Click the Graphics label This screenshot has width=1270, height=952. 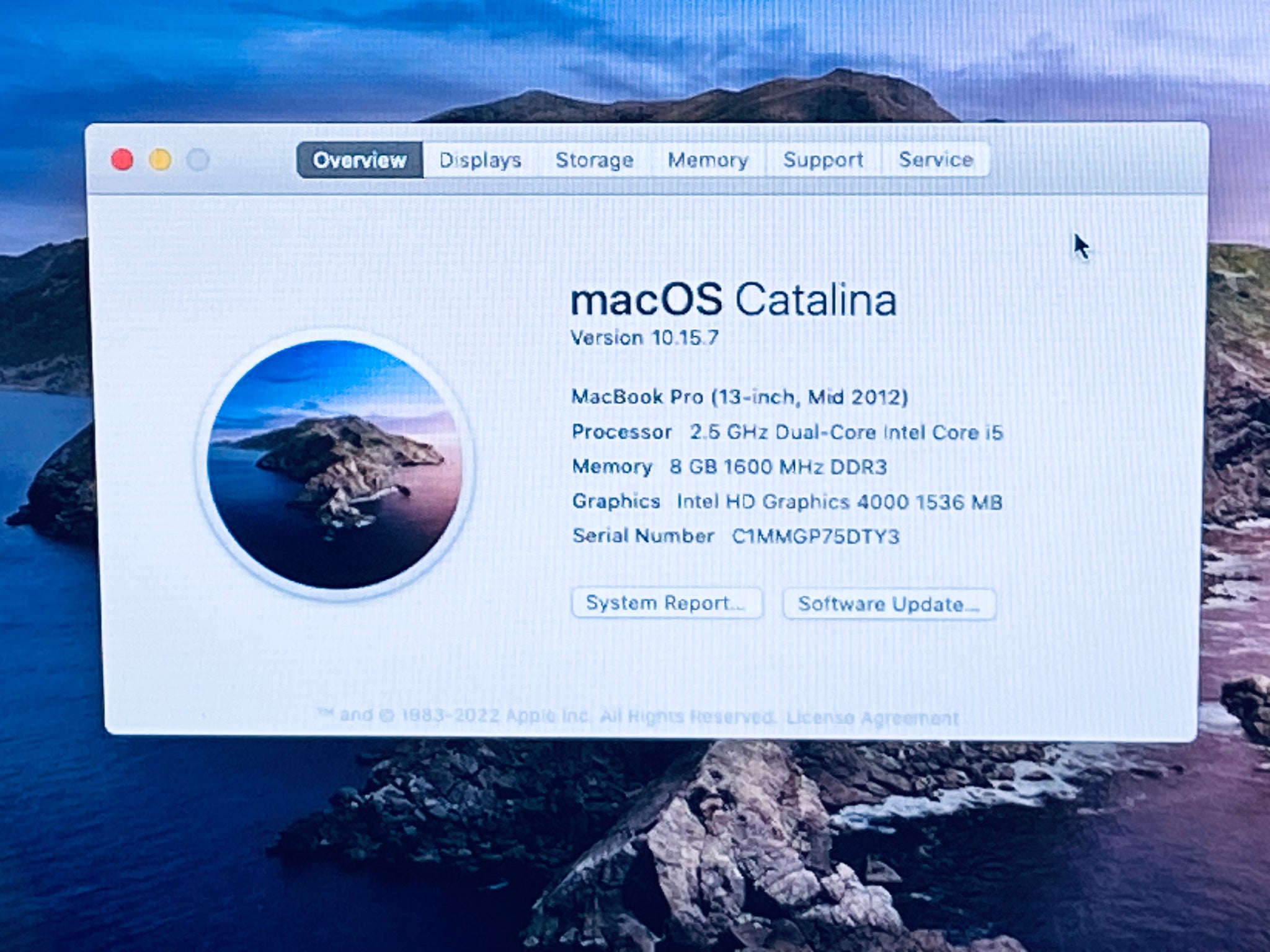(x=616, y=501)
